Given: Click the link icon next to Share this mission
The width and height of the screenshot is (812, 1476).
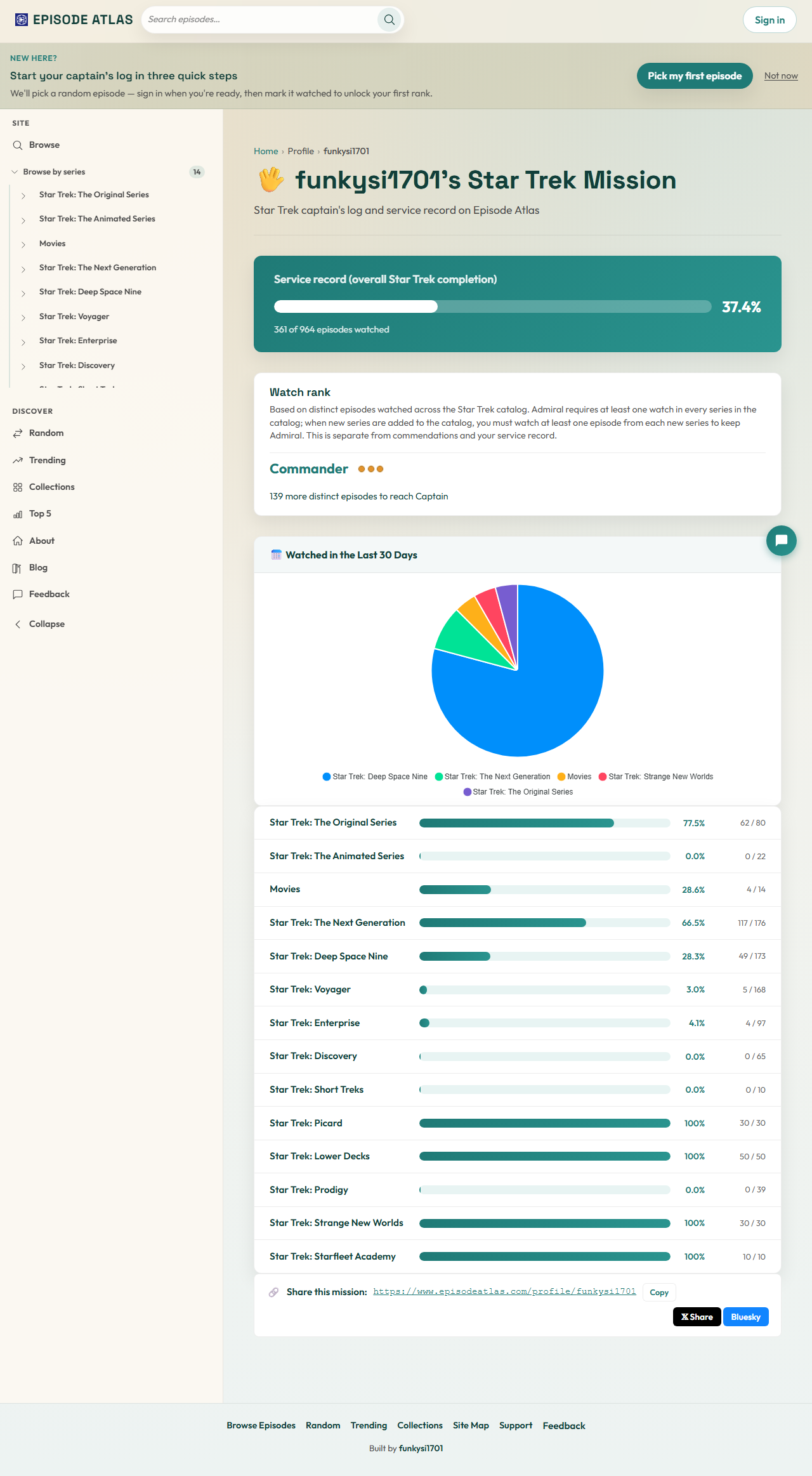Looking at the screenshot, I should coord(274,1292).
